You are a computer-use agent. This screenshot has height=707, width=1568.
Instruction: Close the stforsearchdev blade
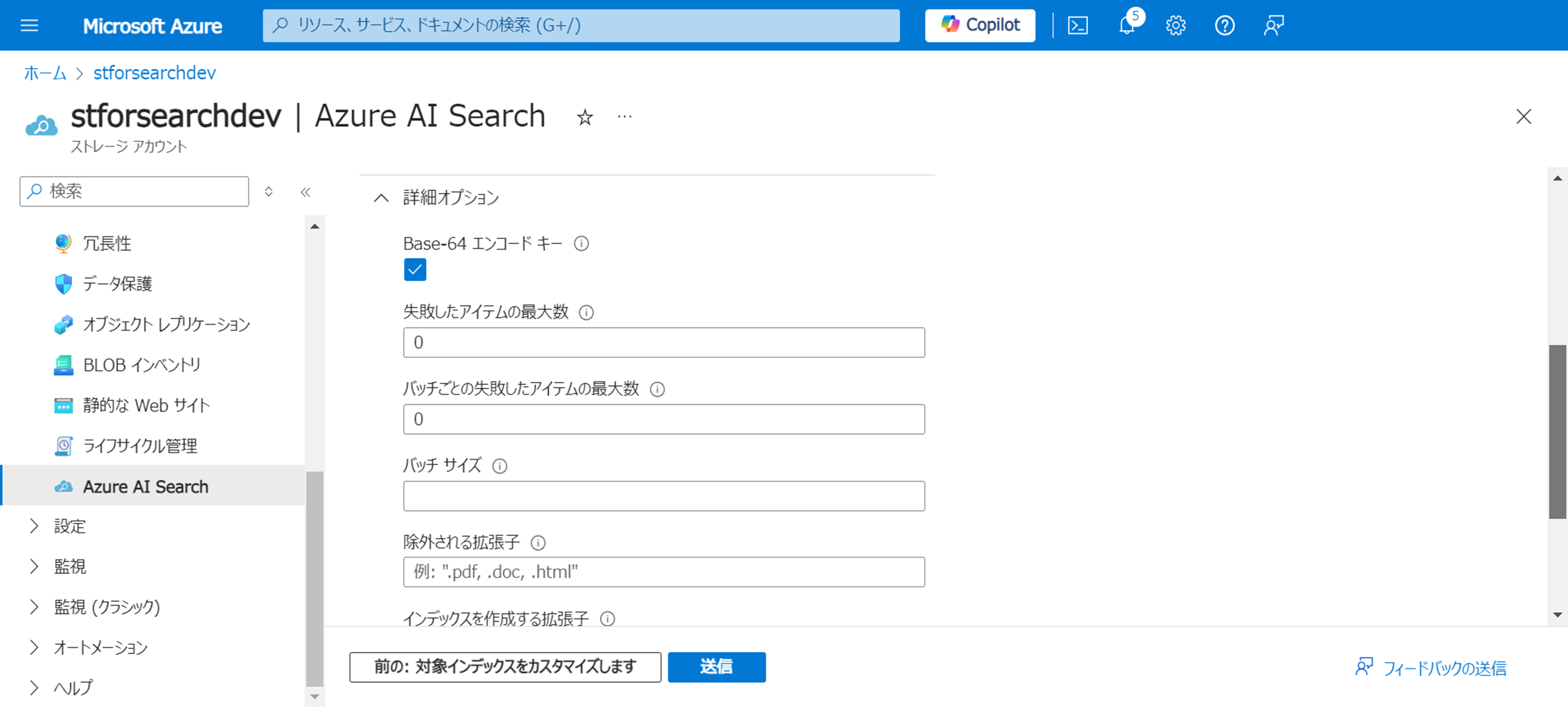tap(1523, 117)
